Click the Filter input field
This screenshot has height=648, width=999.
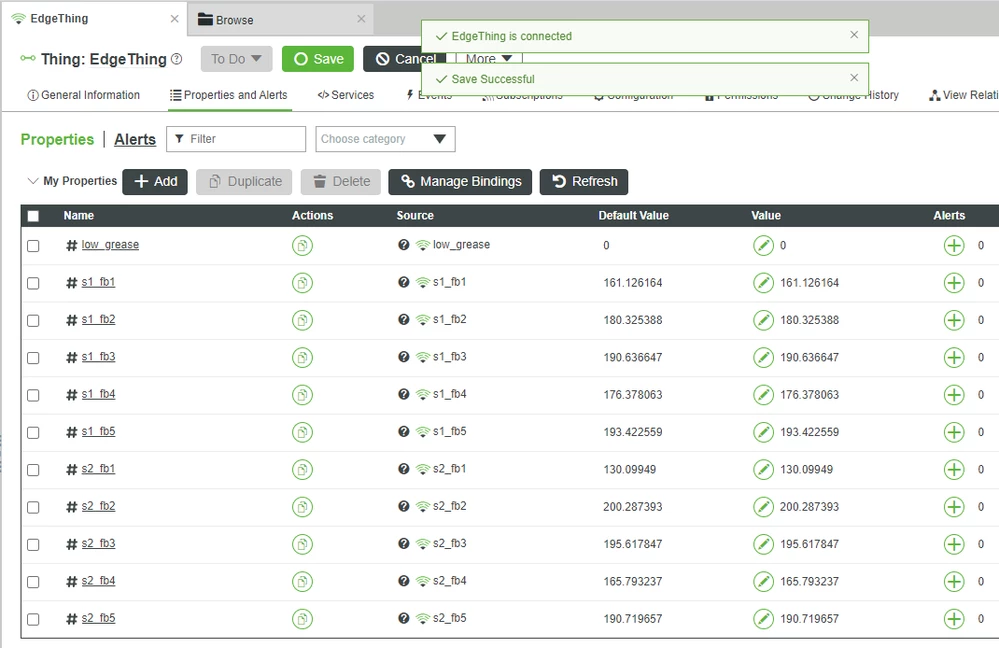[236, 139]
